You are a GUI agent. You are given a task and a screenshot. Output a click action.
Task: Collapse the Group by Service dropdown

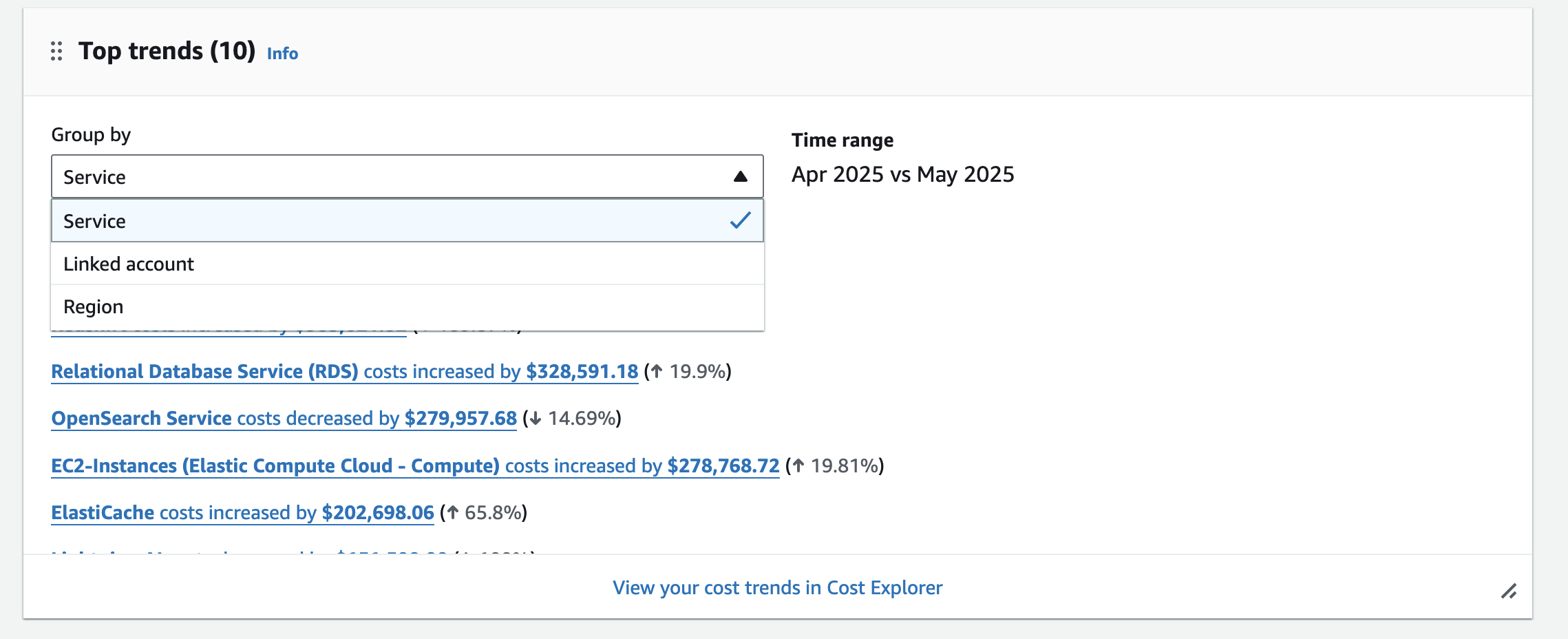pyautogui.click(x=407, y=177)
